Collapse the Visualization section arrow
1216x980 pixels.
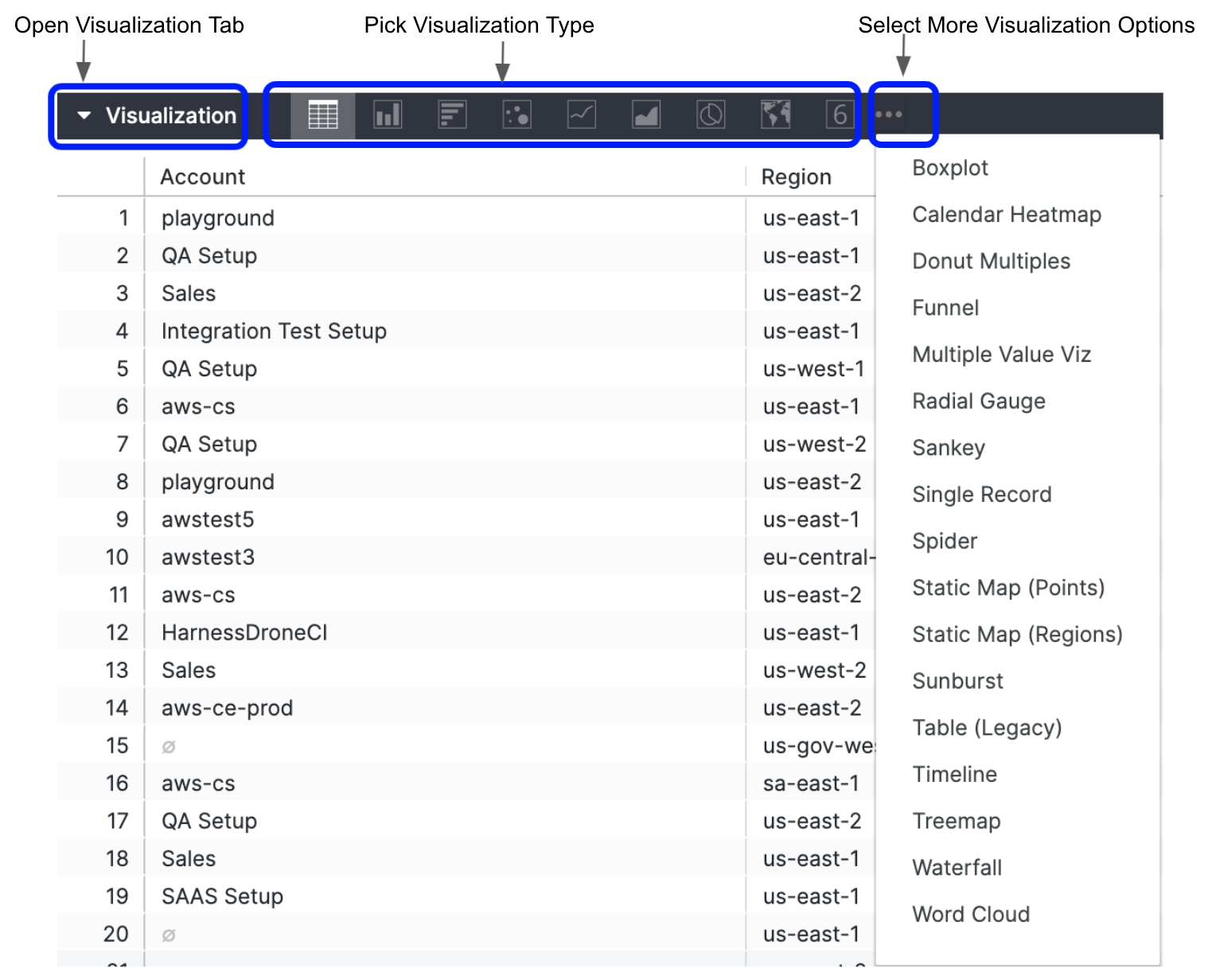click(84, 115)
